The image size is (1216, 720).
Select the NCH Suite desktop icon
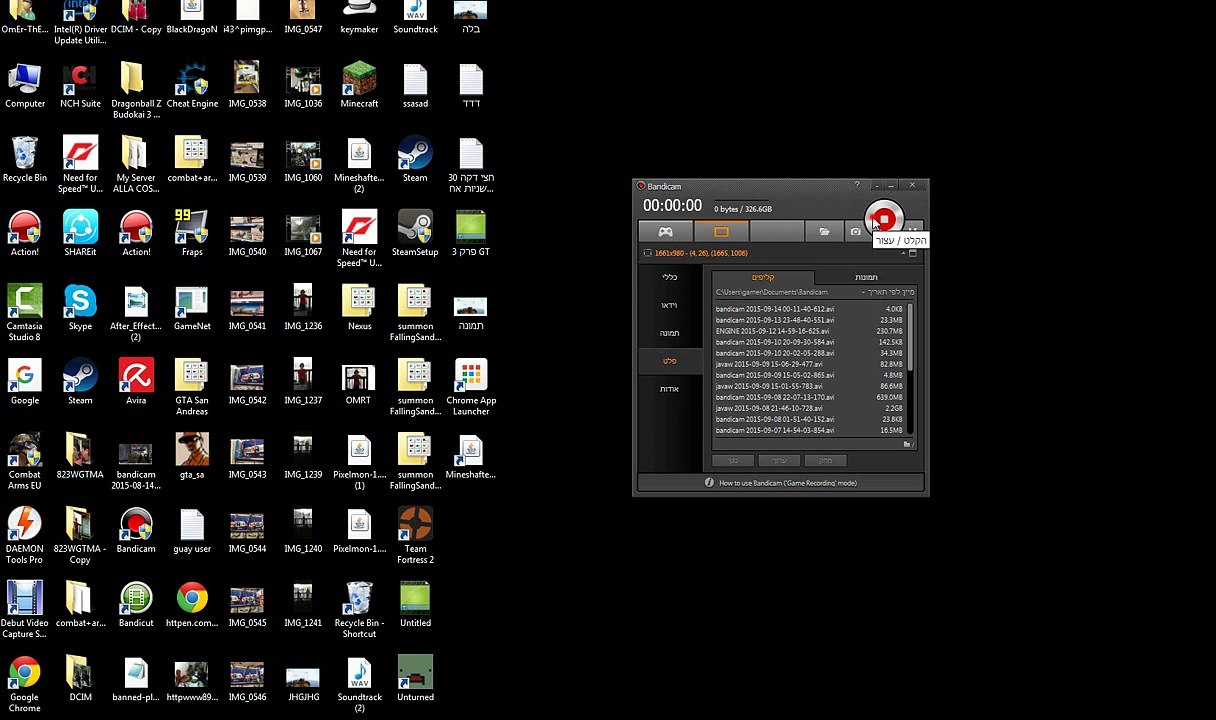[80, 86]
